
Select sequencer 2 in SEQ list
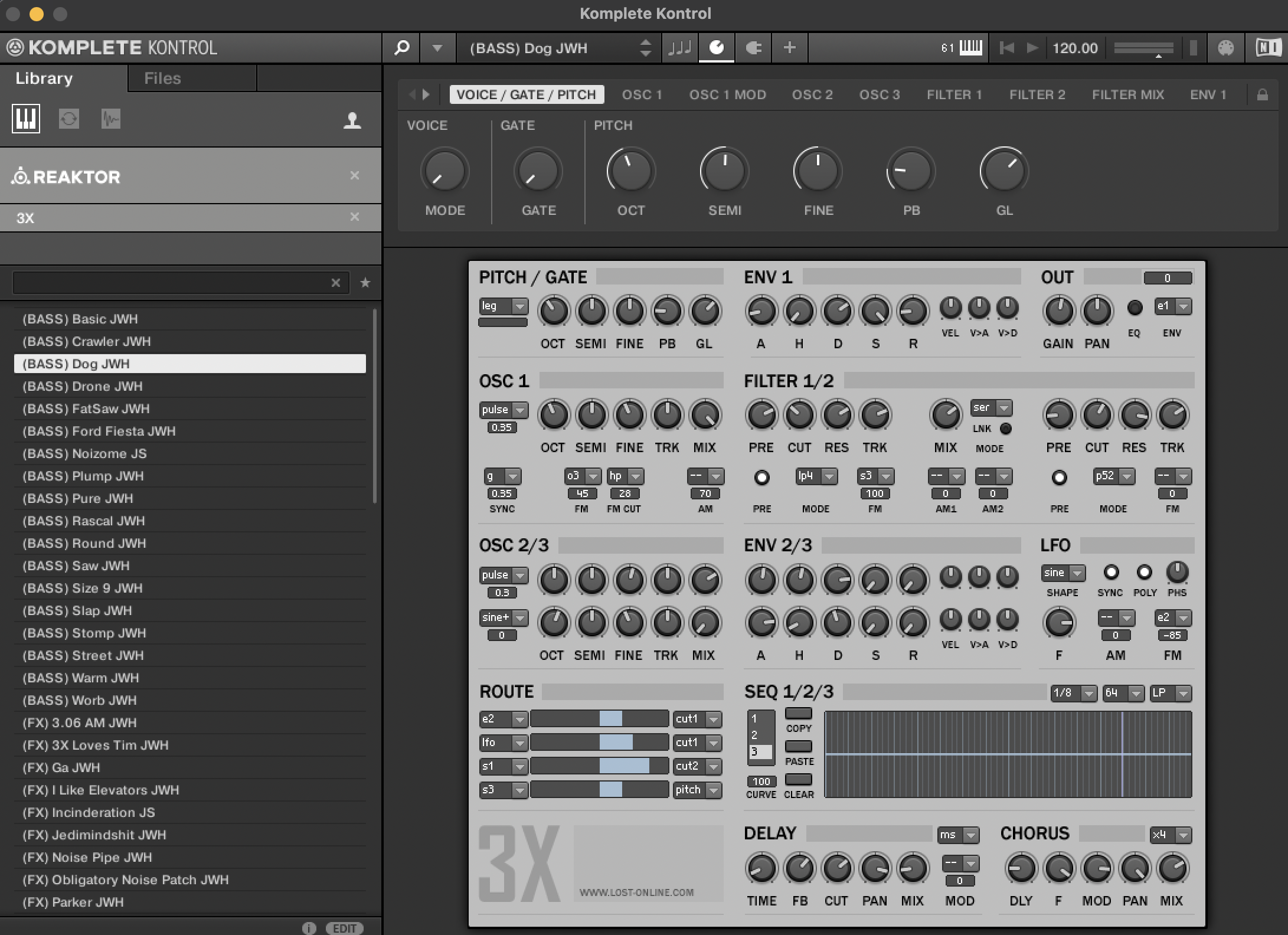tap(761, 735)
